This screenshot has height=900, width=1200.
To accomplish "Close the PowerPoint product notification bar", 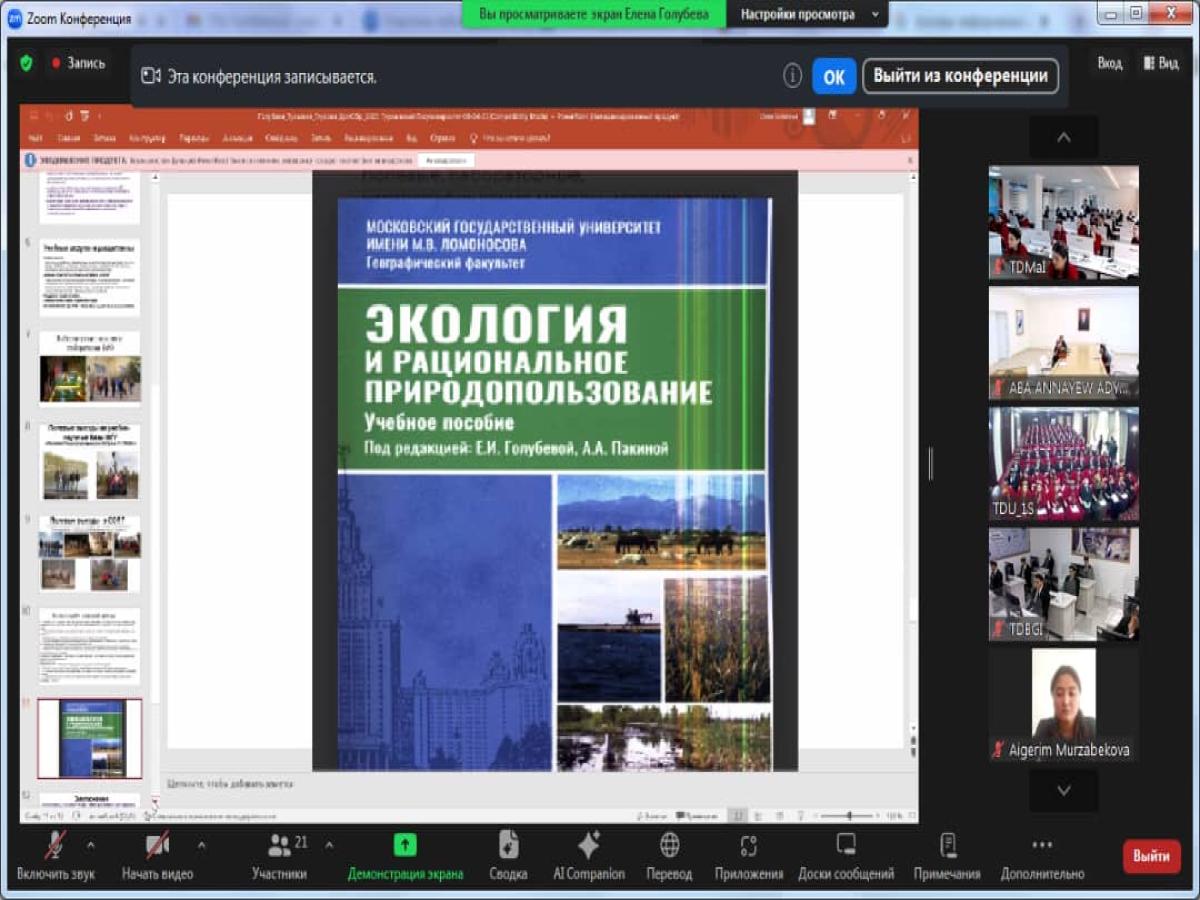I will point(910,160).
